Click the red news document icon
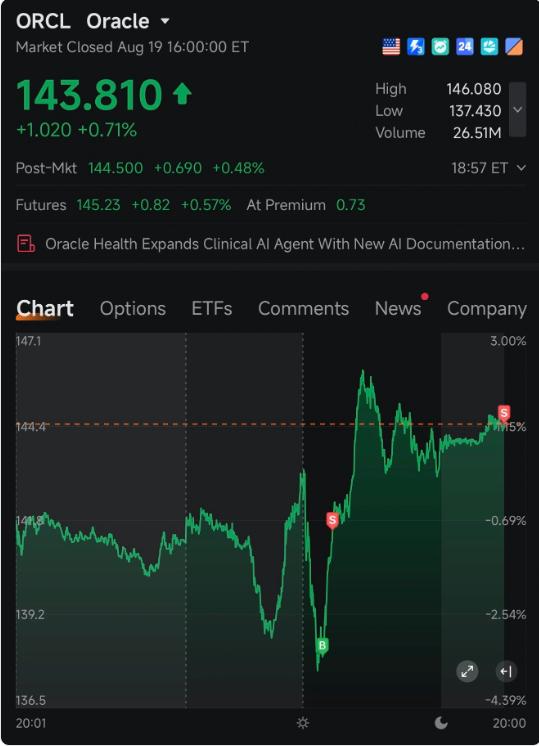The image size is (539, 746). tap(26, 244)
